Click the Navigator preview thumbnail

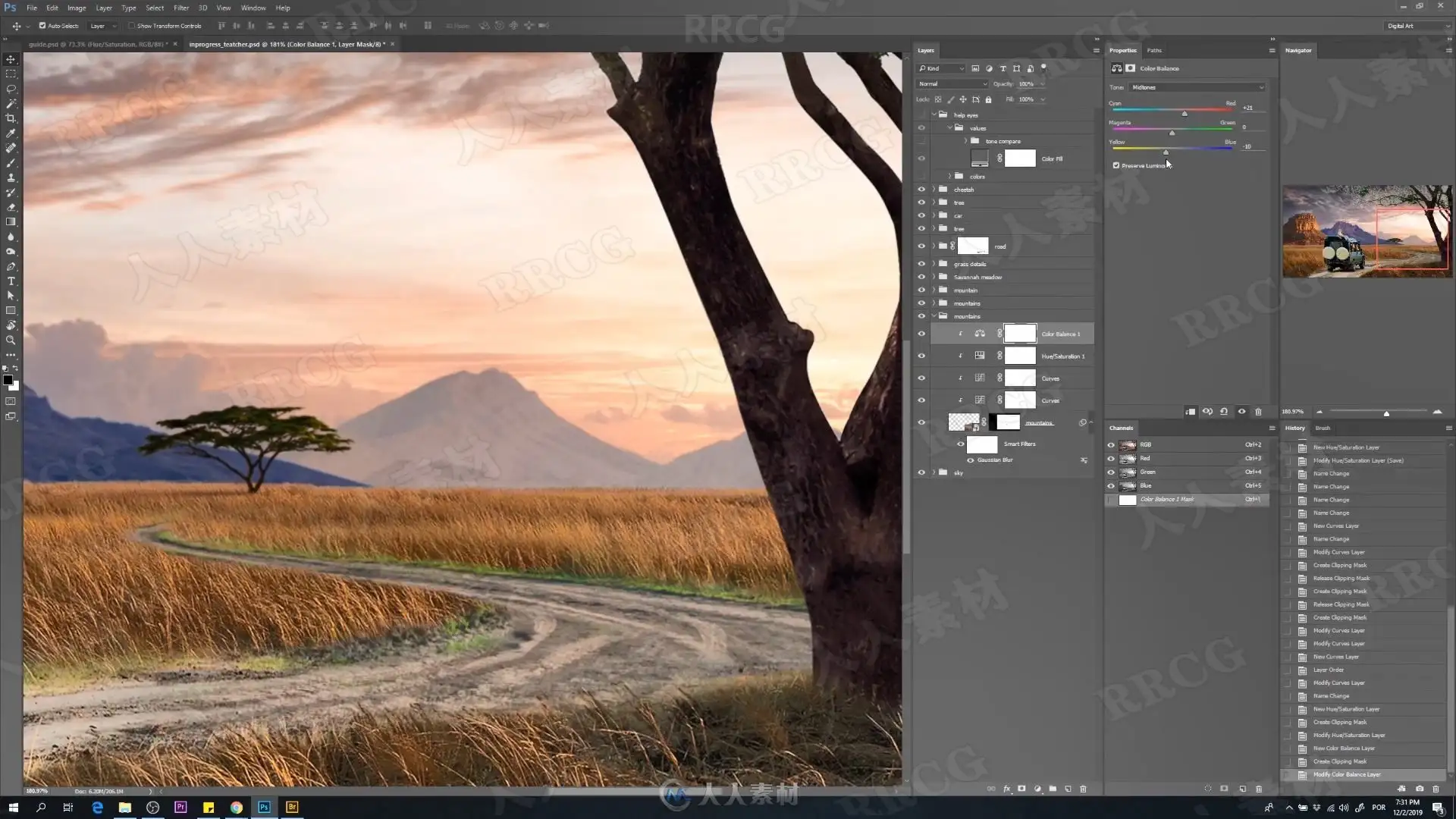point(1367,231)
